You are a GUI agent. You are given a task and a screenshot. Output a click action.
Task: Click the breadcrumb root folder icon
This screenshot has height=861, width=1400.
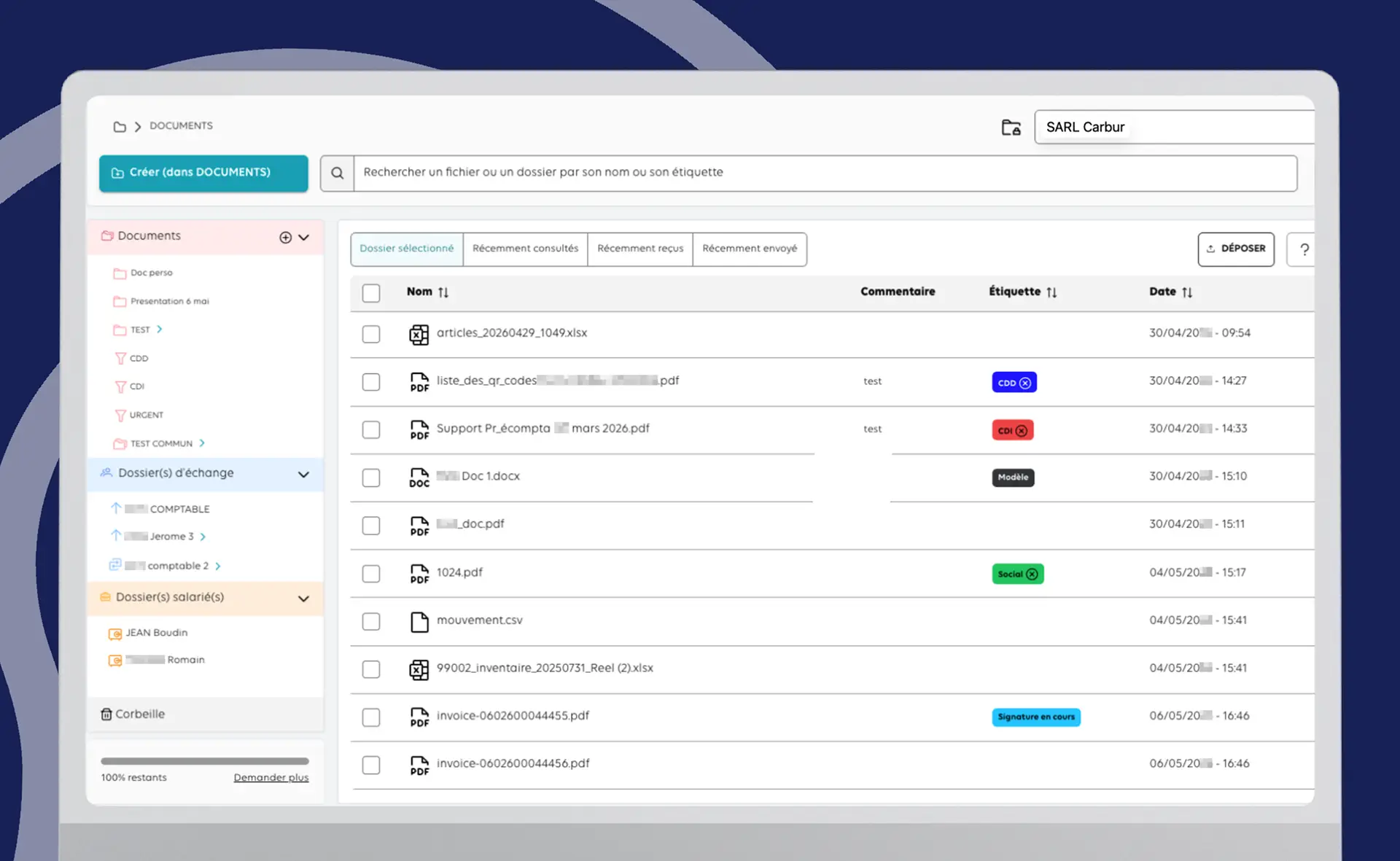[x=120, y=127]
